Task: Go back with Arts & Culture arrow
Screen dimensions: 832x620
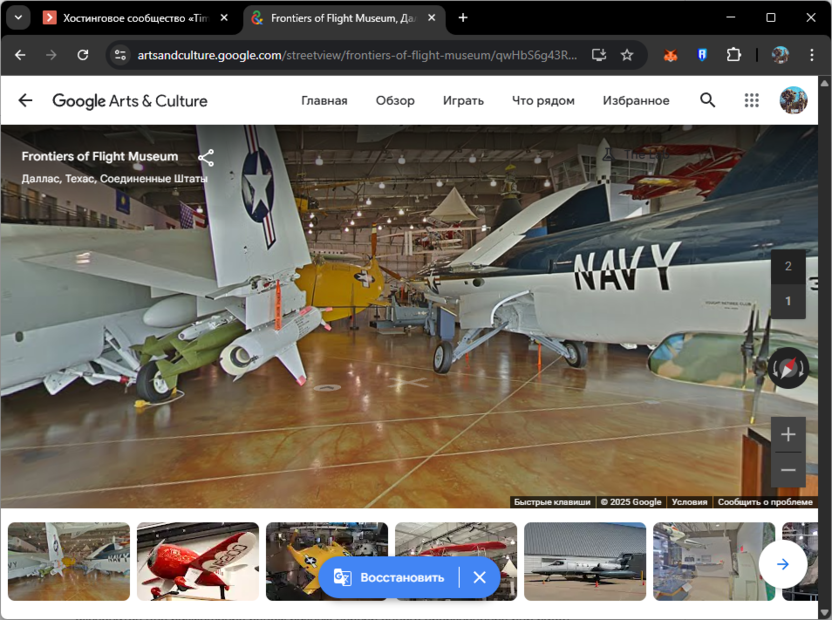Action: (x=25, y=100)
